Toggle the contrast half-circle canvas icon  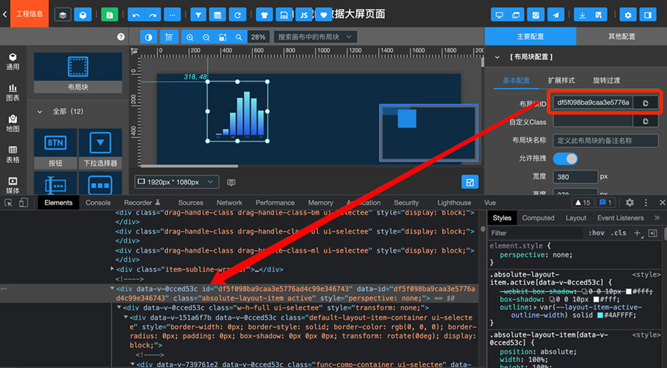[x=148, y=37]
